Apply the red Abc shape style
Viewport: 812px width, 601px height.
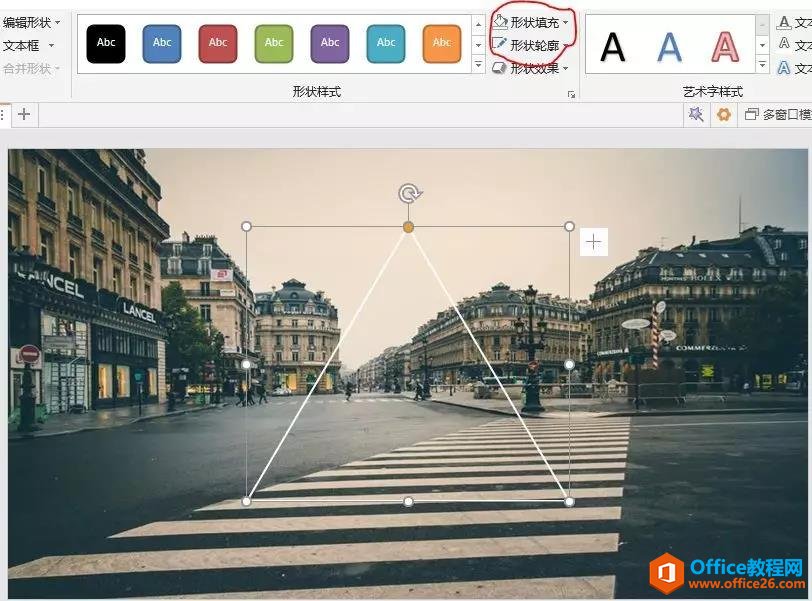tap(218, 43)
